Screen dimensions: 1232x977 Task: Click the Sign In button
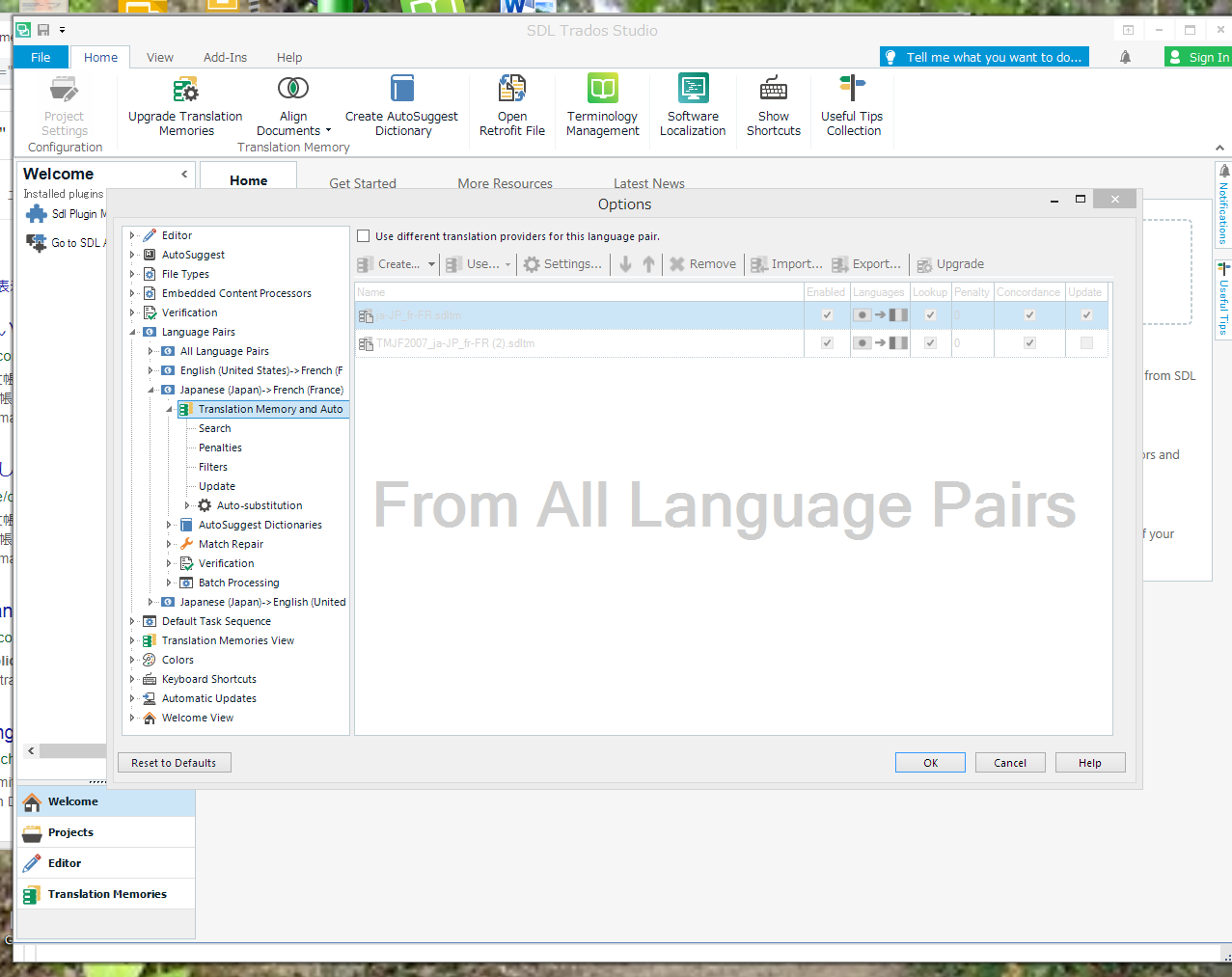1198,57
